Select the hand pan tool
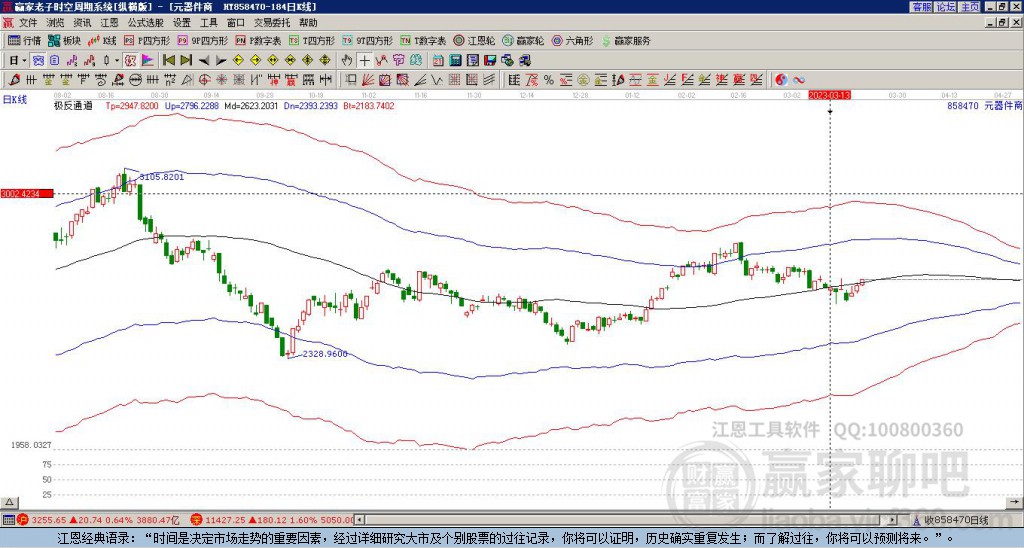 click(x=347, y=61)
